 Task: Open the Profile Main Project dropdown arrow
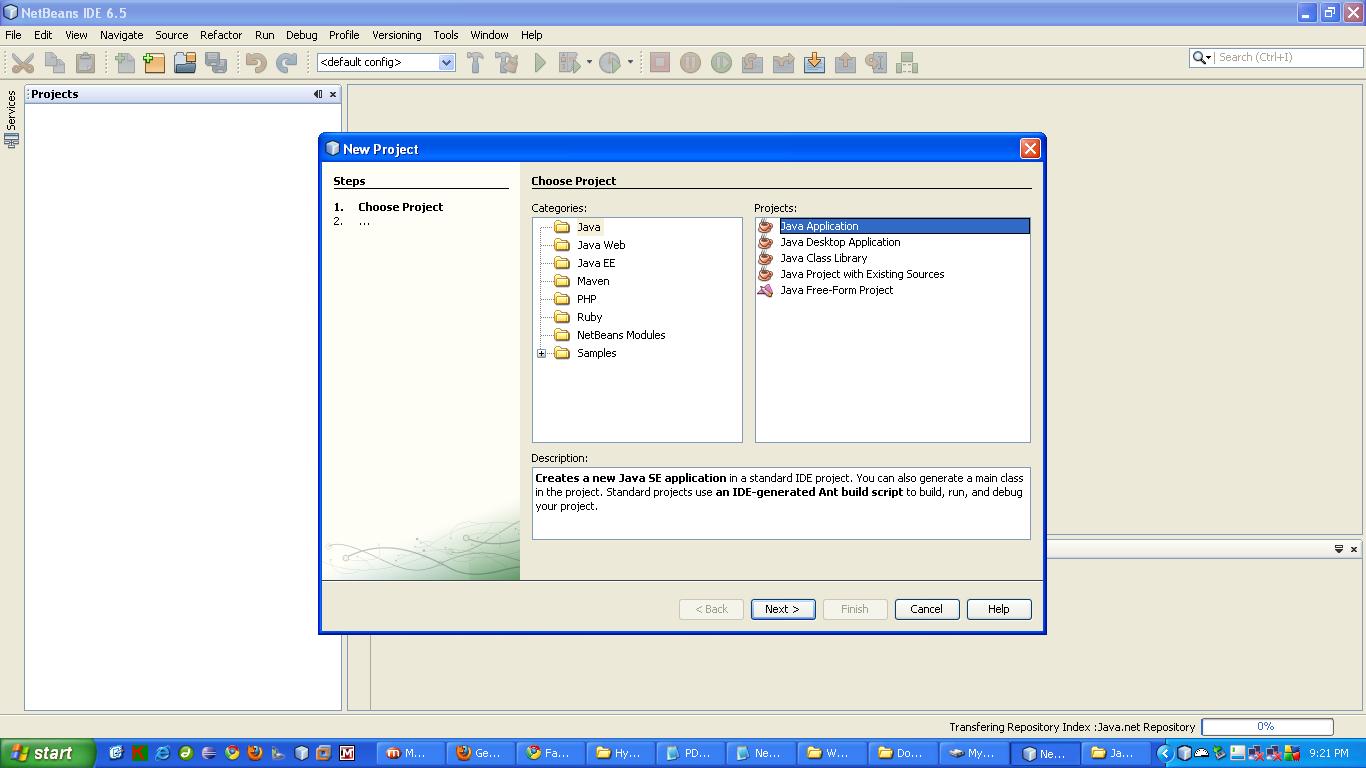(630, 63)
